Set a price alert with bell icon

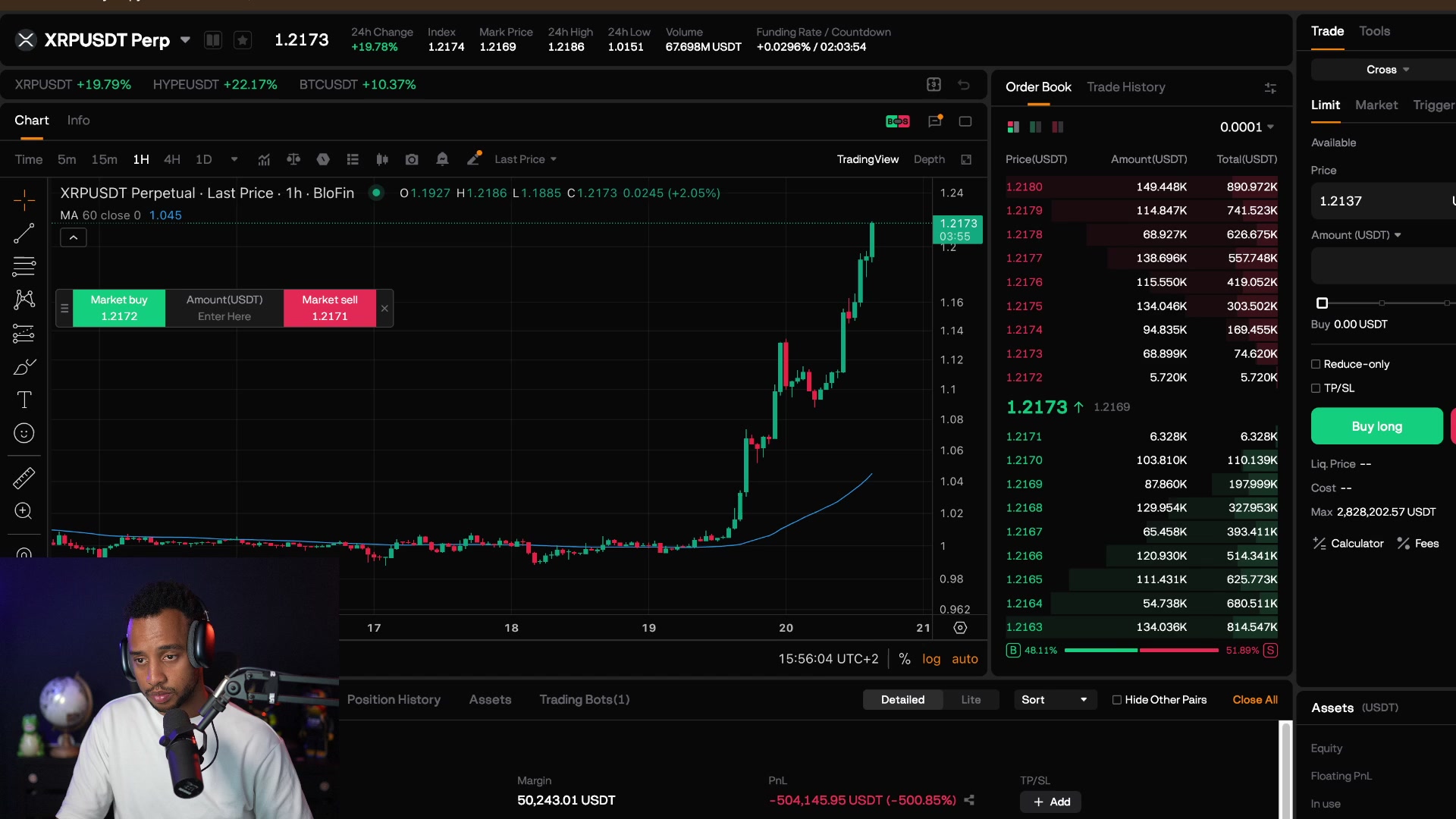(x=442, y=159)
